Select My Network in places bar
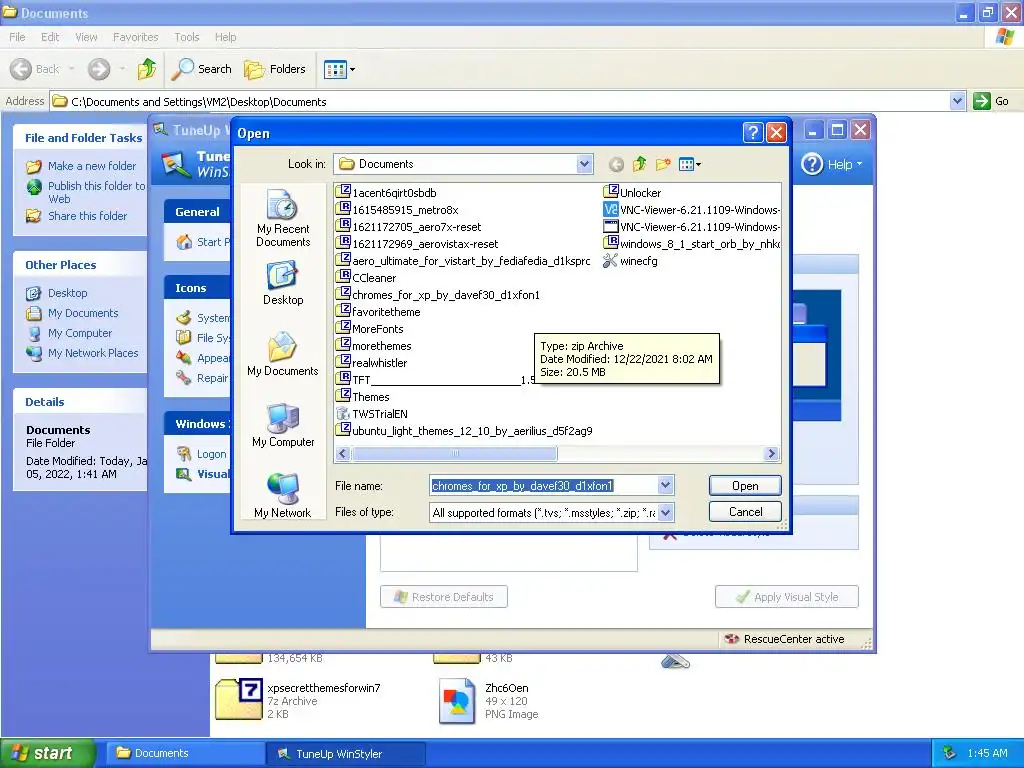Screen dimensions: 1024x768 283,496
